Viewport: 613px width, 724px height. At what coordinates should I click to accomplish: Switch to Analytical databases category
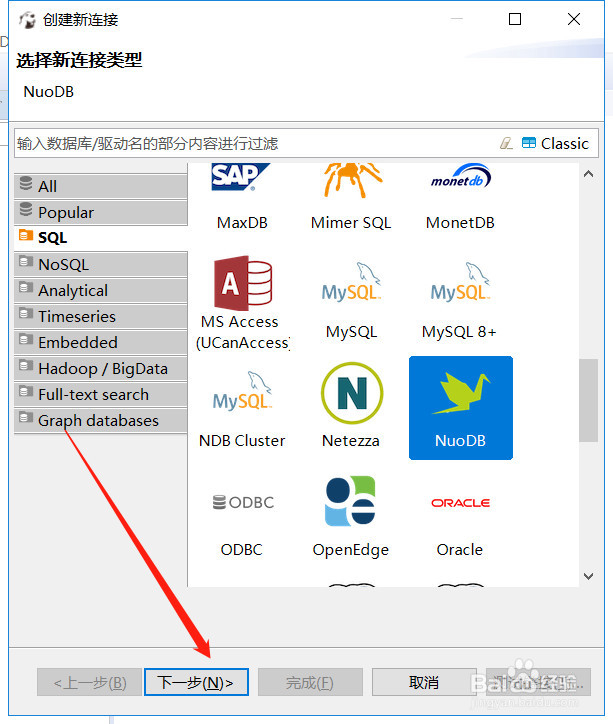[x=101, y=290]
